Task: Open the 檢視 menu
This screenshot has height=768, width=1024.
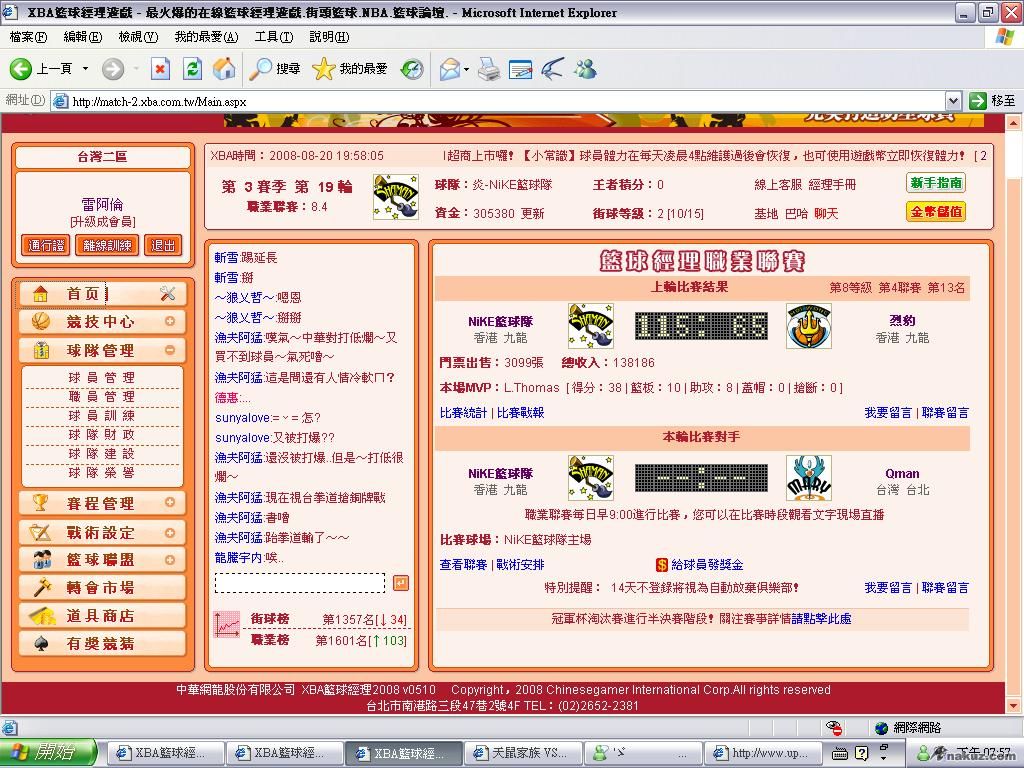Action: coord(138,37)
